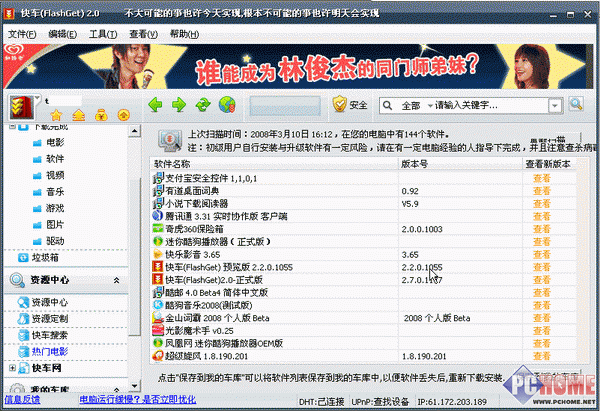
Task: Click the green forward arrow button
Action: [x=179, y=104]
